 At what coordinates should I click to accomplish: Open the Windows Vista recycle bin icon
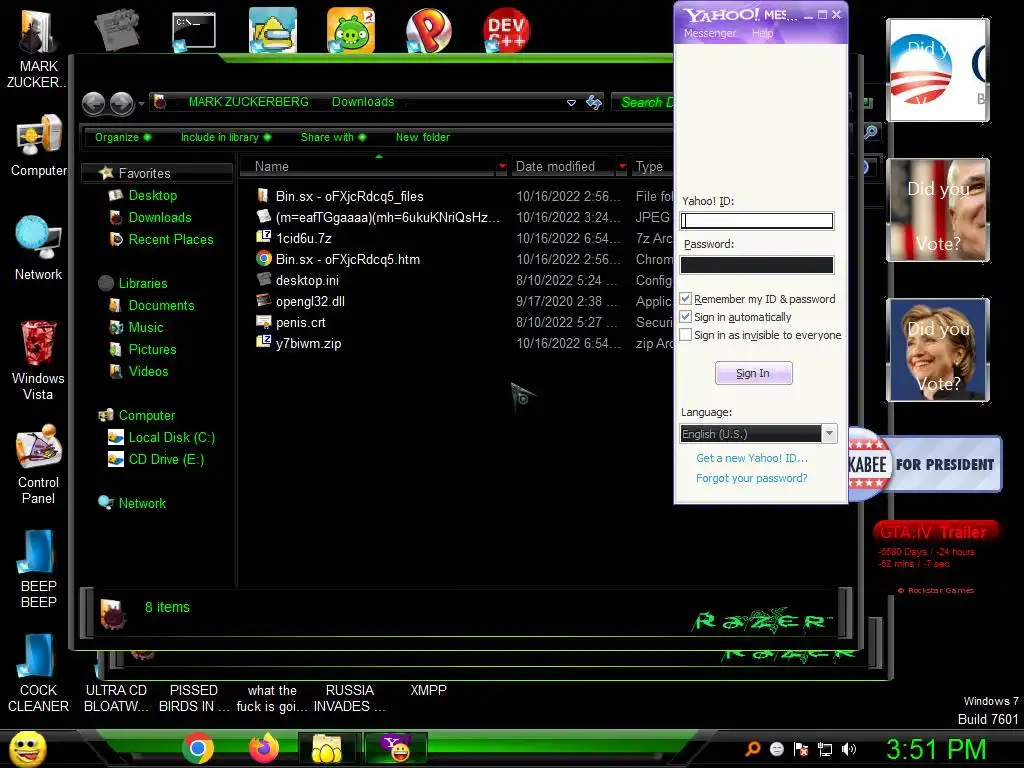pyautogui.click(x=39, y=359)
